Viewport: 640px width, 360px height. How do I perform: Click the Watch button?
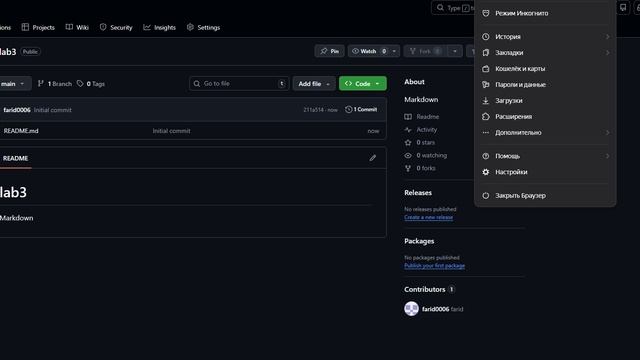point(369,51)
